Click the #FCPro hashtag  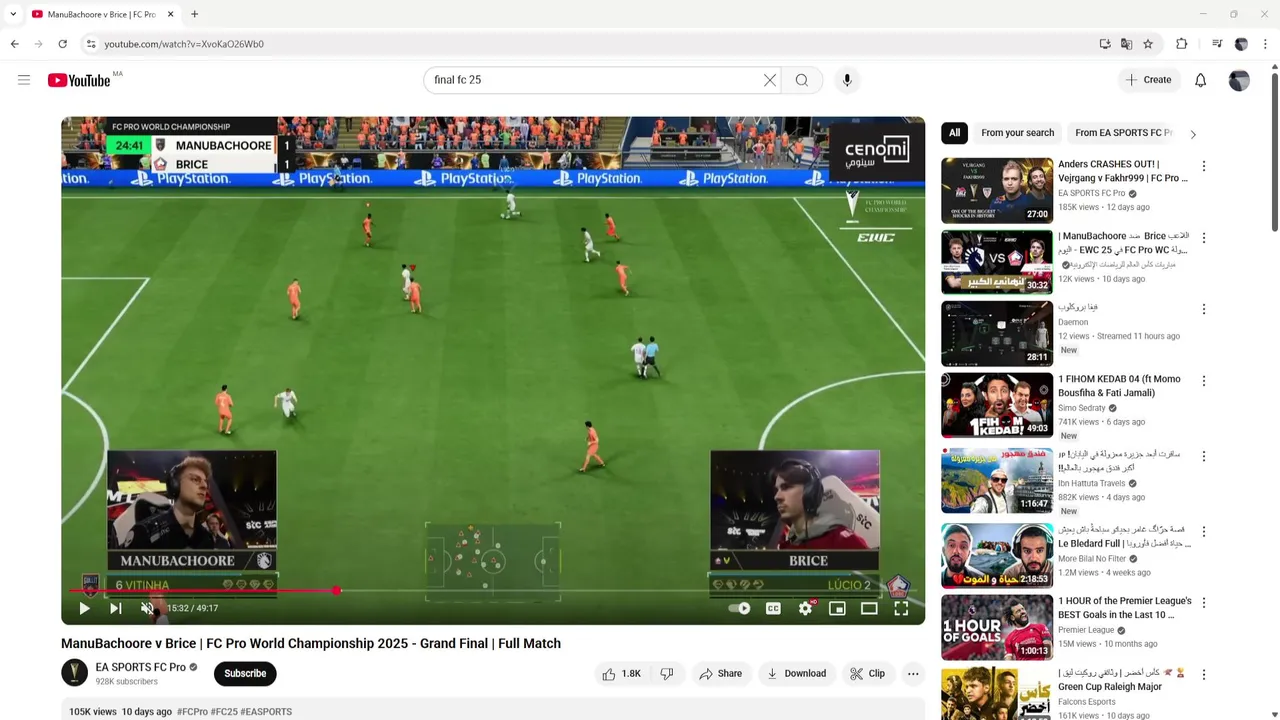coord(192,712)
